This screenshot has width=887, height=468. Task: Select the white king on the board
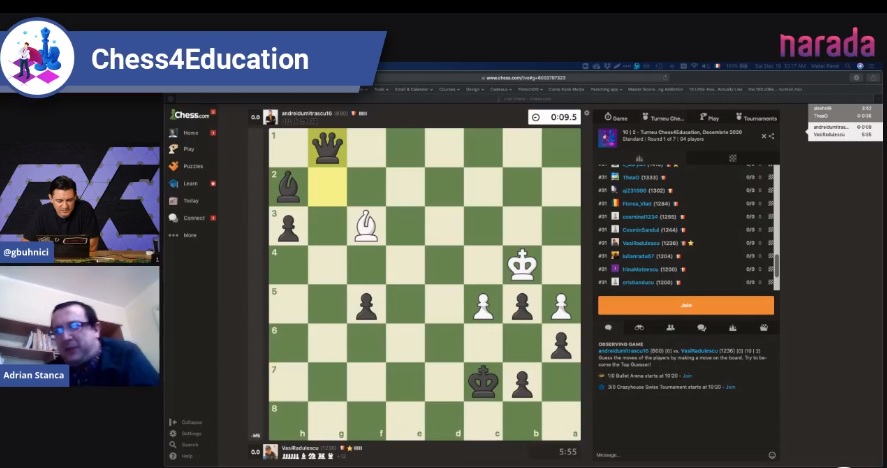pos(522,265)
